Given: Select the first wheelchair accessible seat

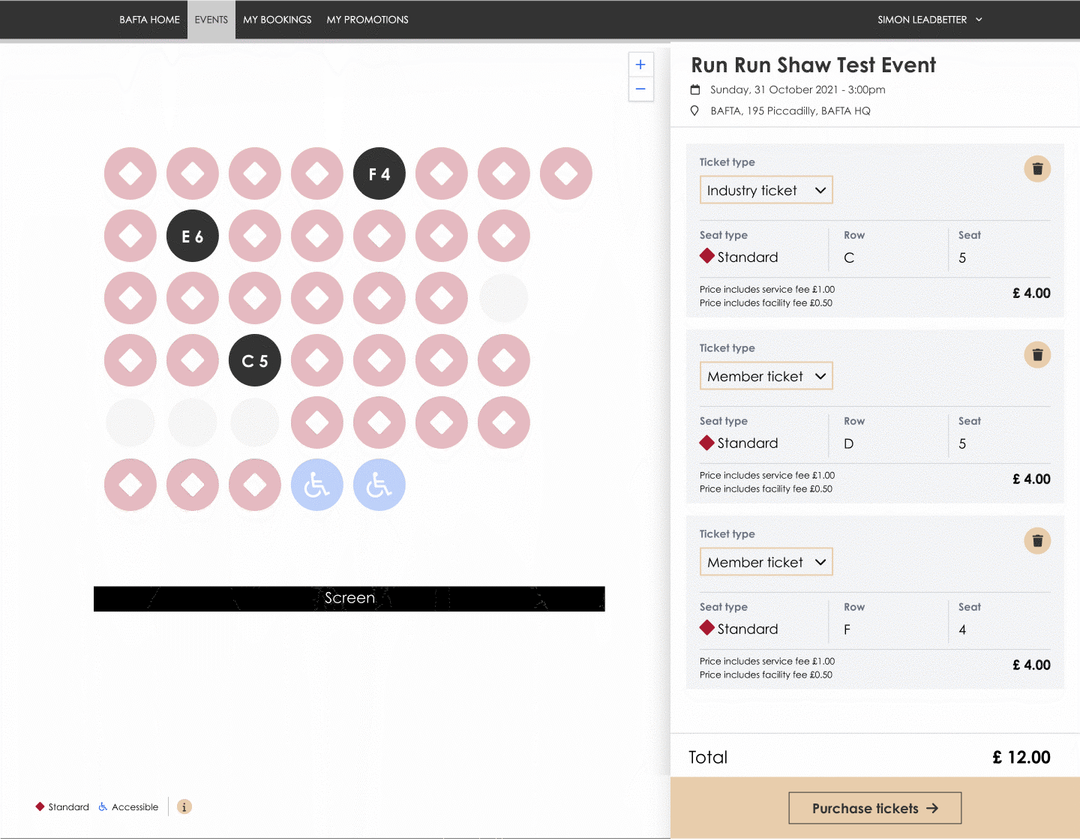Looking at the screenshot, I should pyautogui.click(x=317, y=486).
